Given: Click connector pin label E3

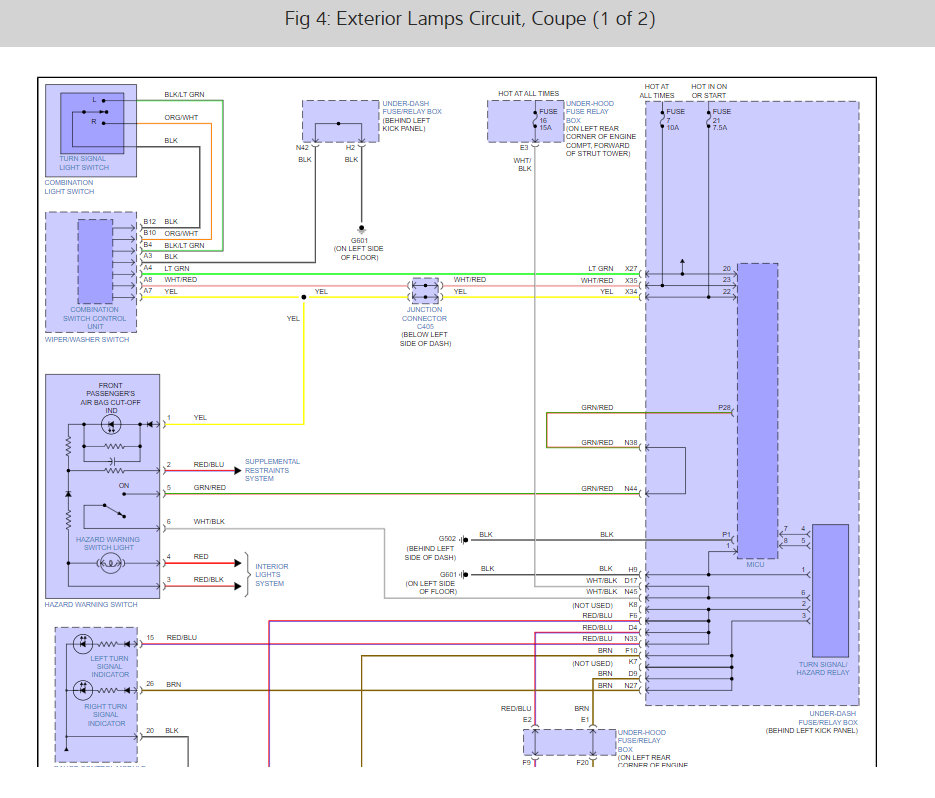Looking at the screenshot, I should (x=524, y=147).
